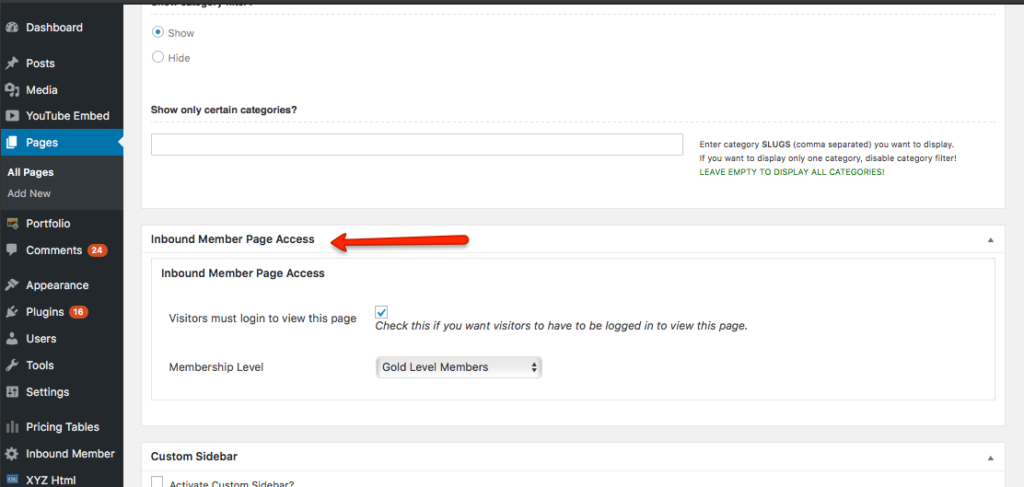This screenshot has width=1024, height=487.
Task: Click the Media library icon
Action: tap(11, 90)
